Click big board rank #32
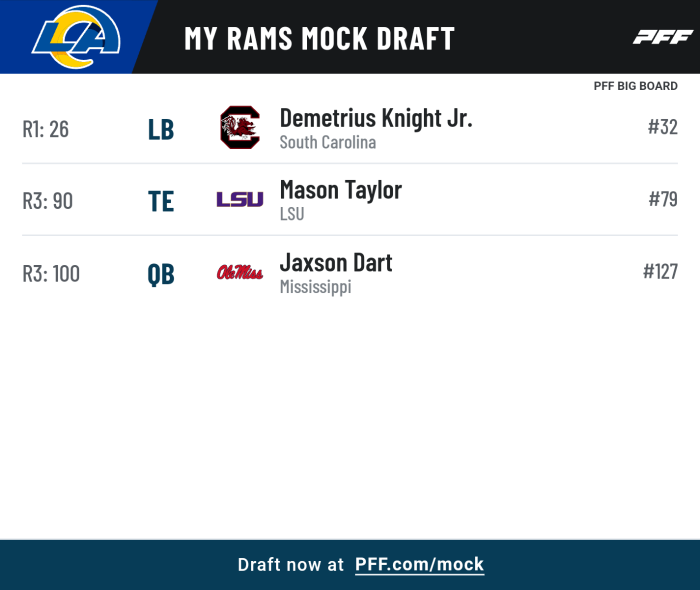This screenshot has height=590, width=700. pyautogui.click(x=662, y=127)
